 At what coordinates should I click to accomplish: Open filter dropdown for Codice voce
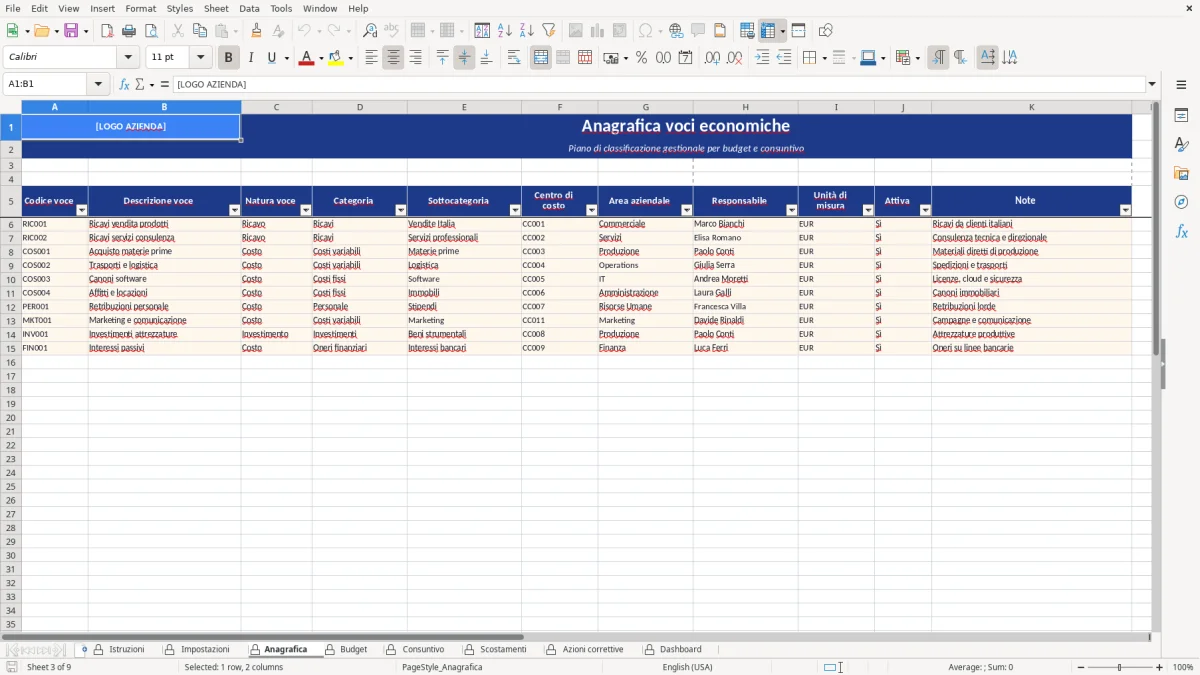[x=81, y=210]
